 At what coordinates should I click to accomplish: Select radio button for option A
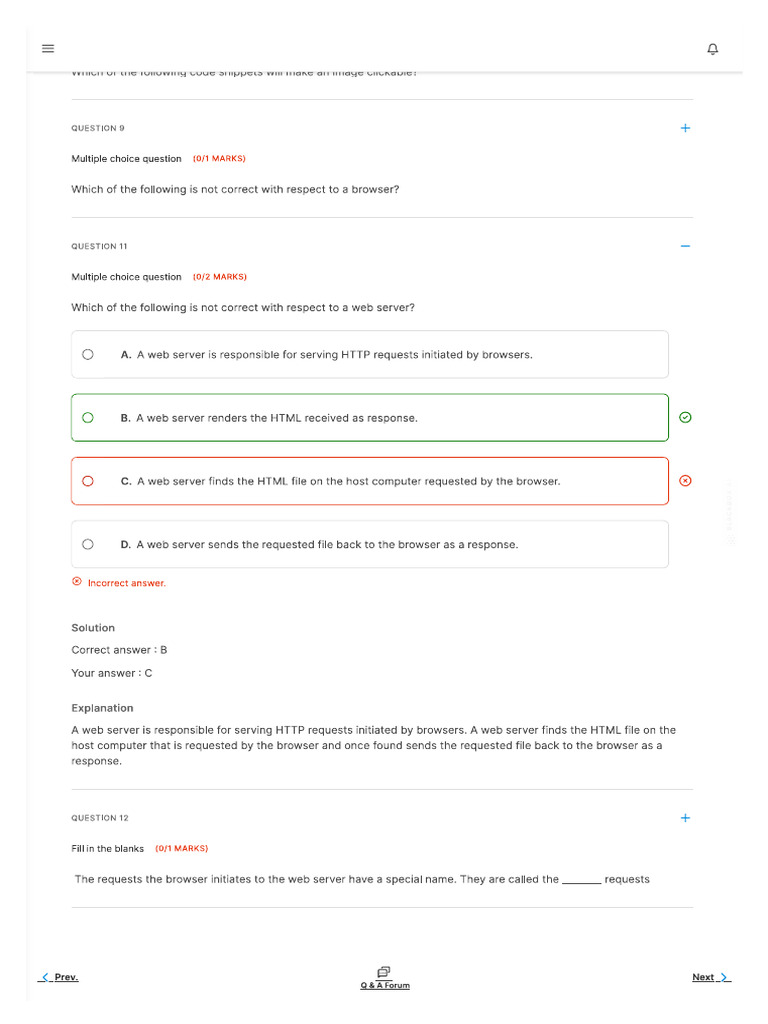[x=88, y=354]
